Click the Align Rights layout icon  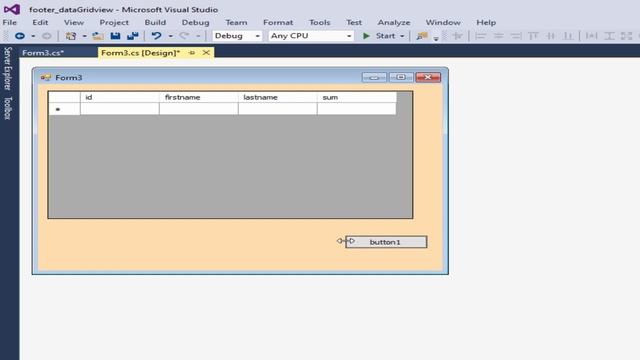[516, 36]
